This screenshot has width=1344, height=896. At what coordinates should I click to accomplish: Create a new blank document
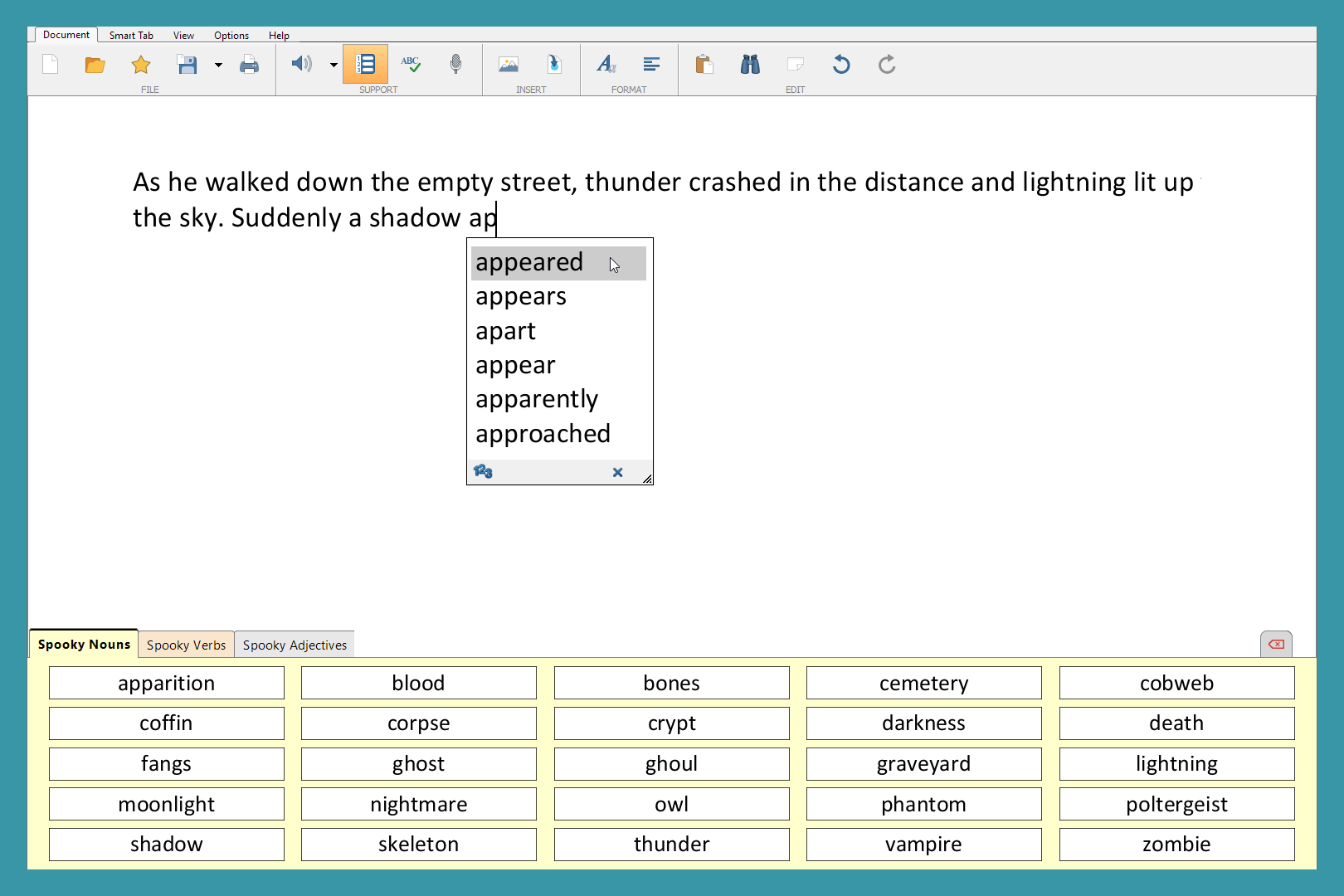coord(51,65)
